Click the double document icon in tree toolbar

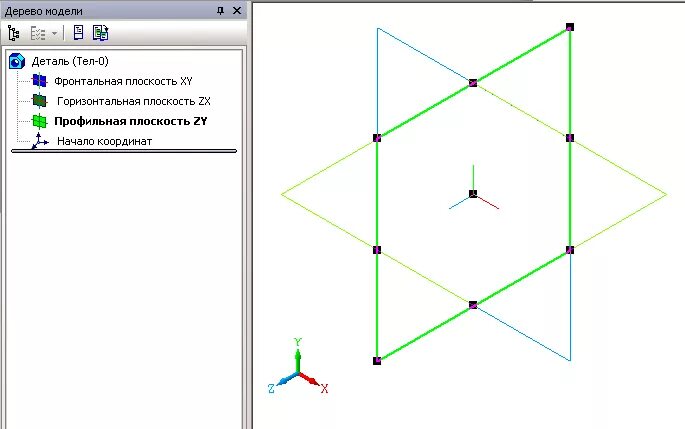pyautogui.click(x=100, y=33)
